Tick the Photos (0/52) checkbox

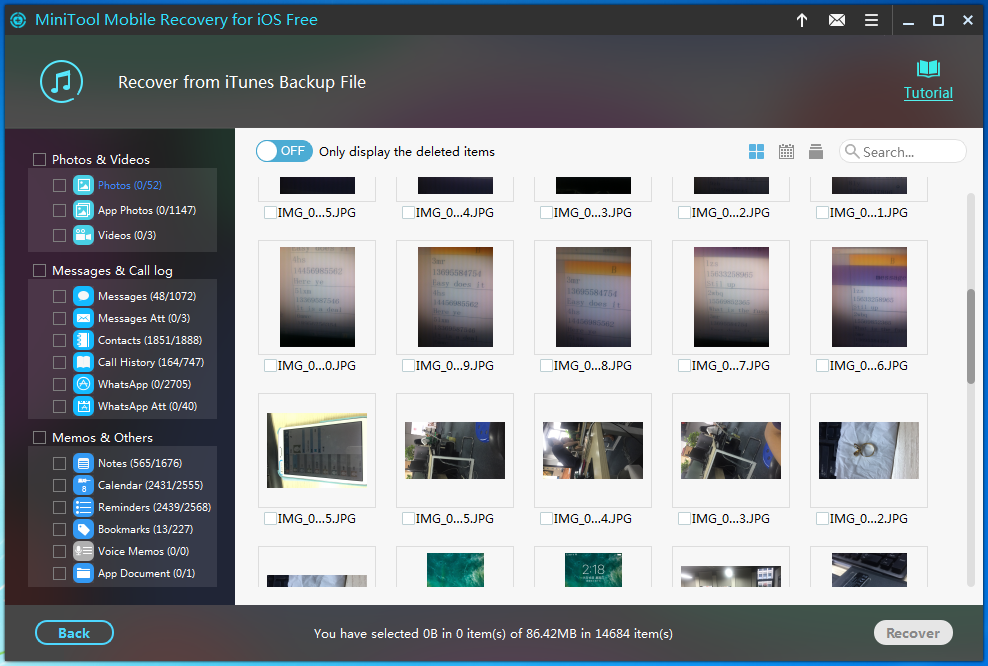59,185
